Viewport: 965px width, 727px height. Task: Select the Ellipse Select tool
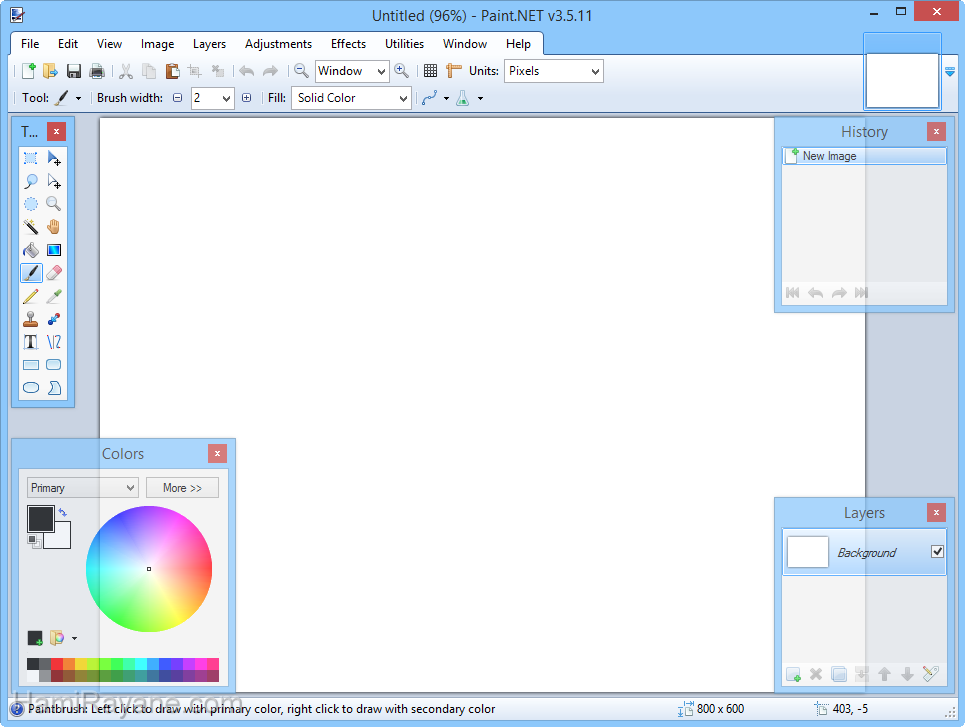pyautogui.click(x=30, y=204)
